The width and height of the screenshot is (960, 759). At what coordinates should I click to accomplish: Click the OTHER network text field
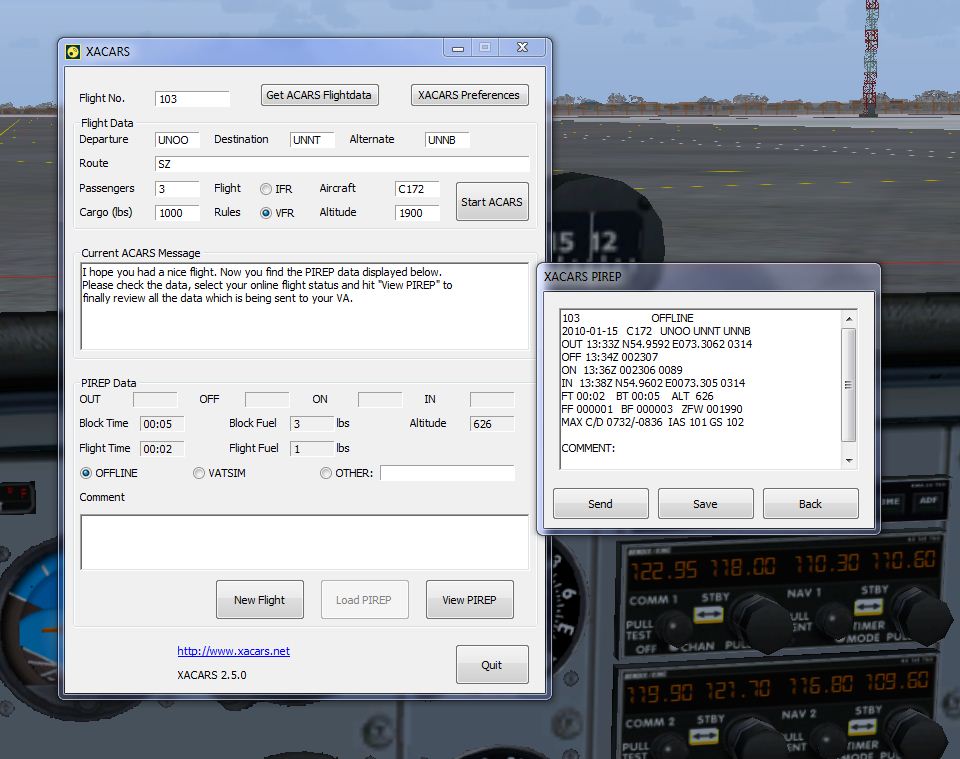click(448, 473)
